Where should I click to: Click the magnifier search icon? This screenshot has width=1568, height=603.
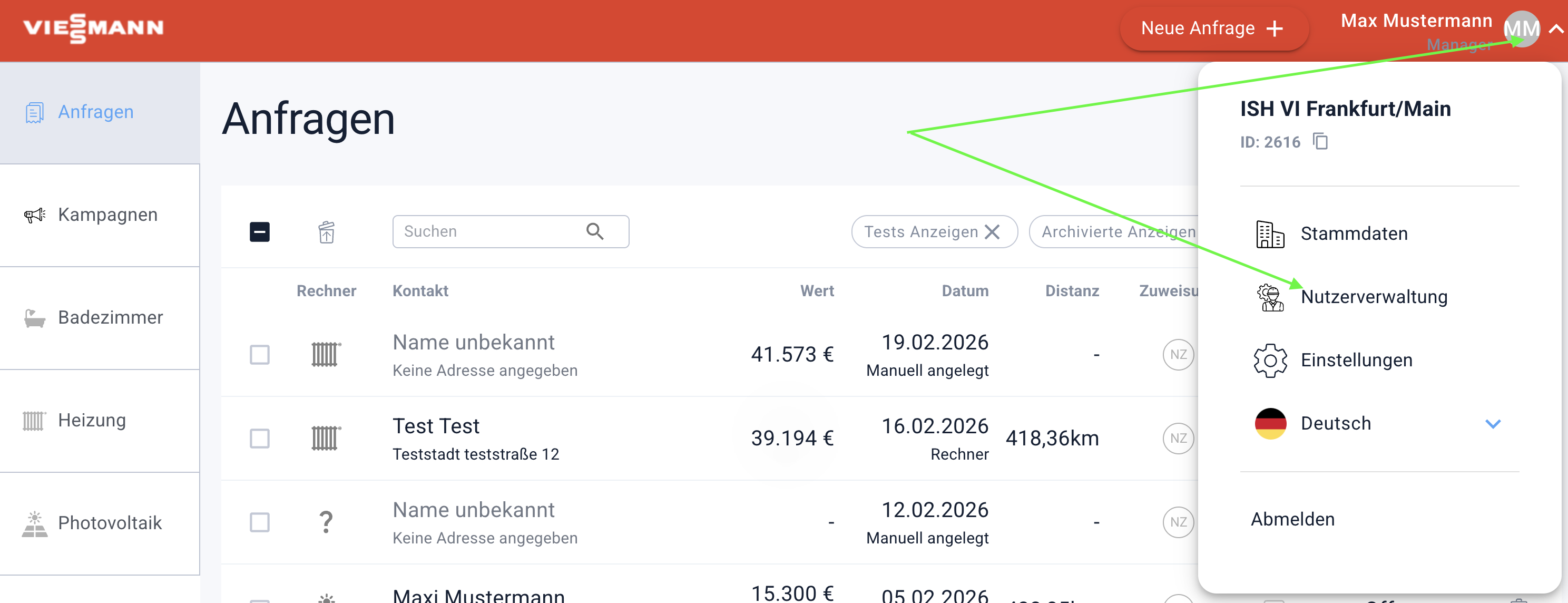pos(595,231)
